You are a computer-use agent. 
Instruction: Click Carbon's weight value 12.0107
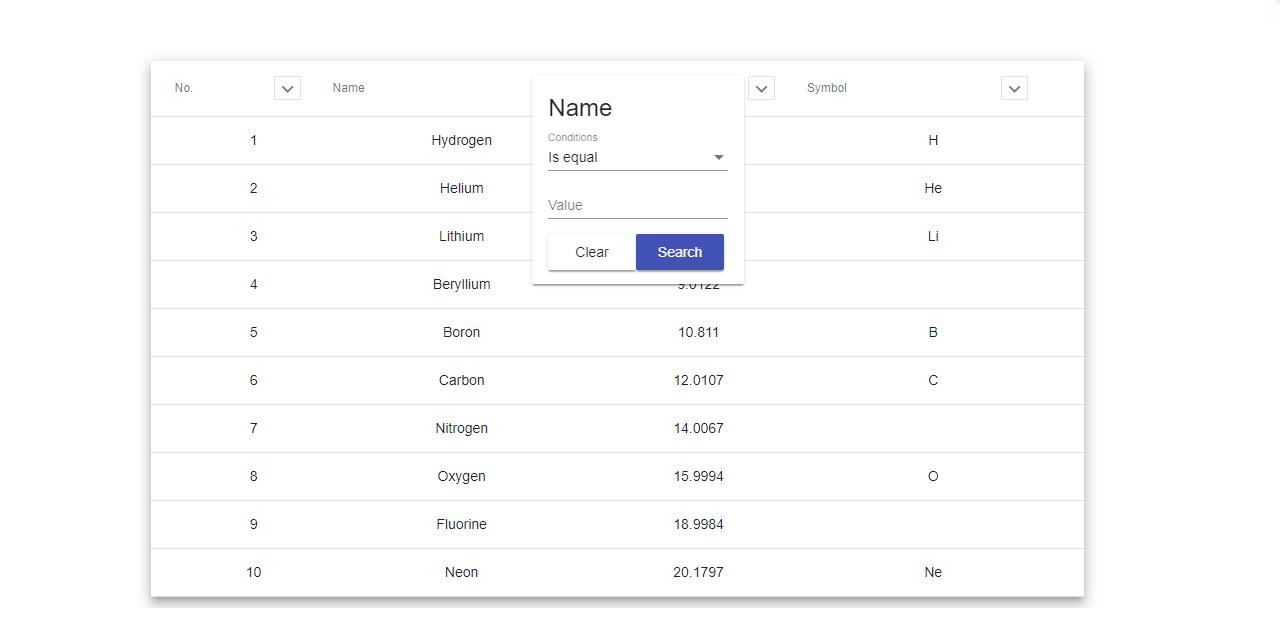698,380
